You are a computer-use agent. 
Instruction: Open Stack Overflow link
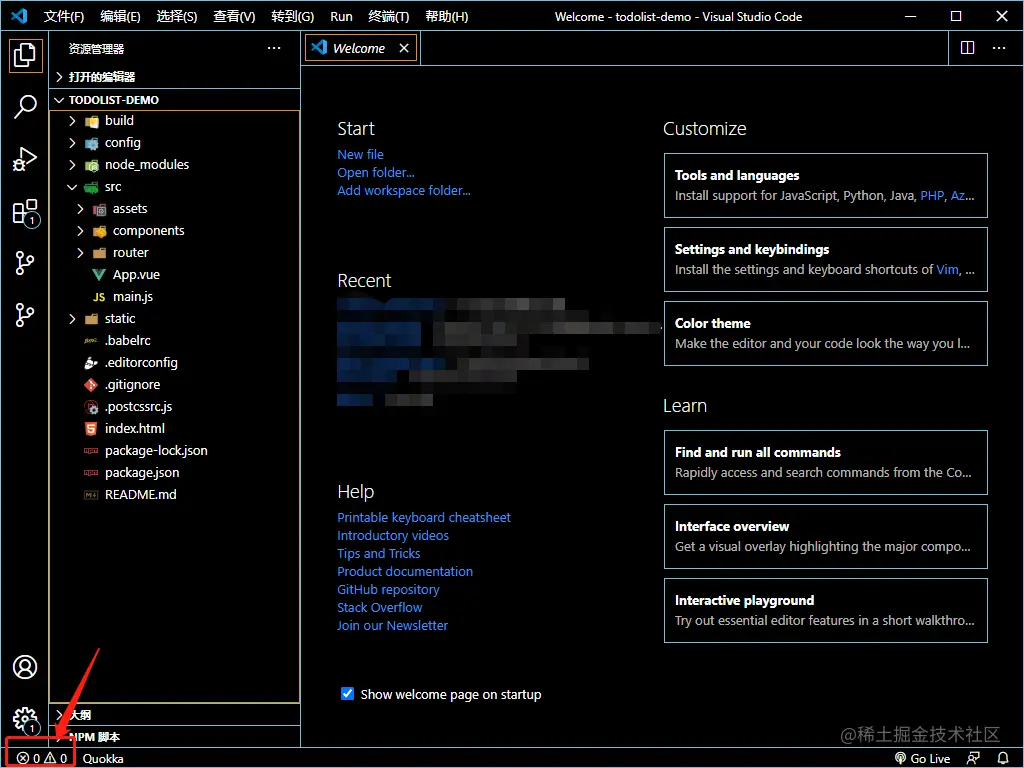click(x=379, y=607)
